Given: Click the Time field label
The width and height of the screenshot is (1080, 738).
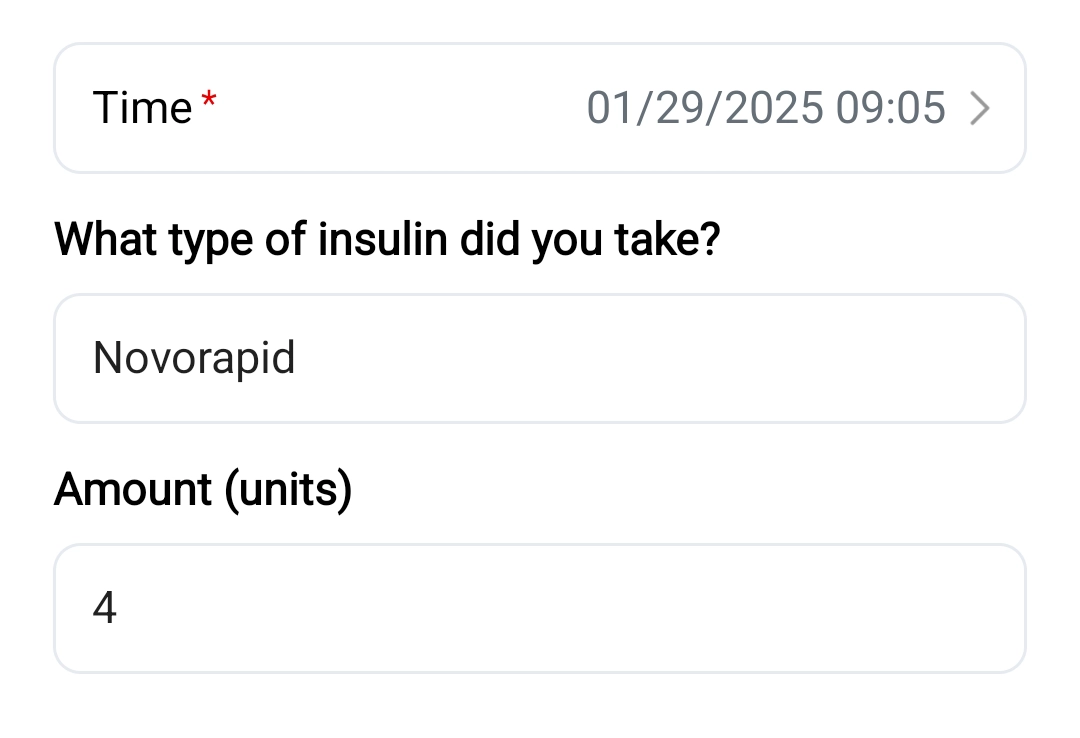Looking at the screenshot, I should click(142, 108).
